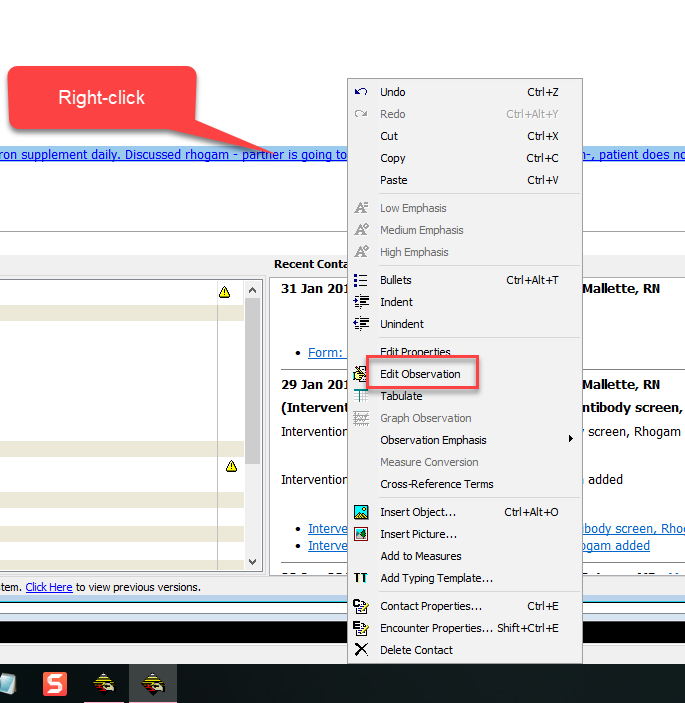Choose Delete Contact entry

point(465,650)
